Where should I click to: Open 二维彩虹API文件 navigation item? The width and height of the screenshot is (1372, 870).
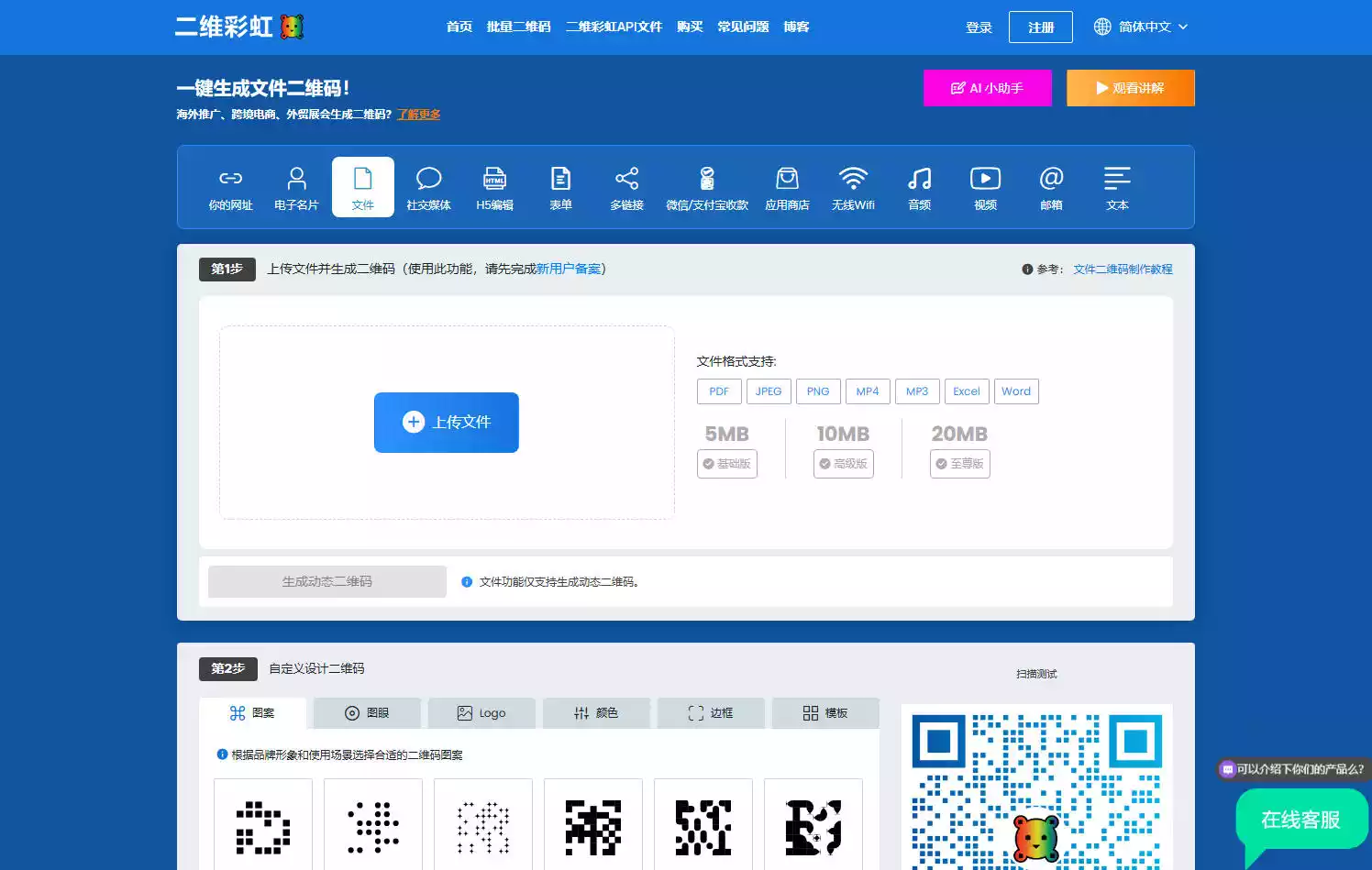tap(614, 27)
